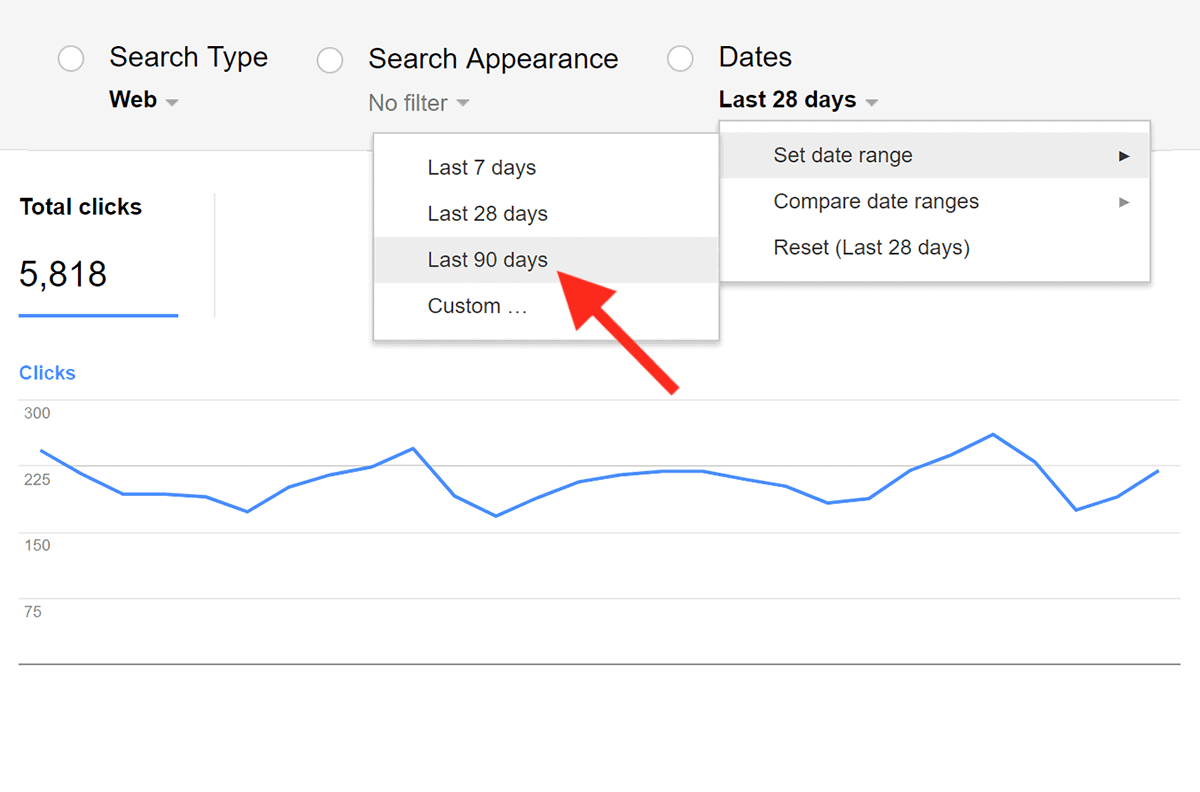Select the Dates radio button
Screen dimensions: 1200x792
(680, 59)
